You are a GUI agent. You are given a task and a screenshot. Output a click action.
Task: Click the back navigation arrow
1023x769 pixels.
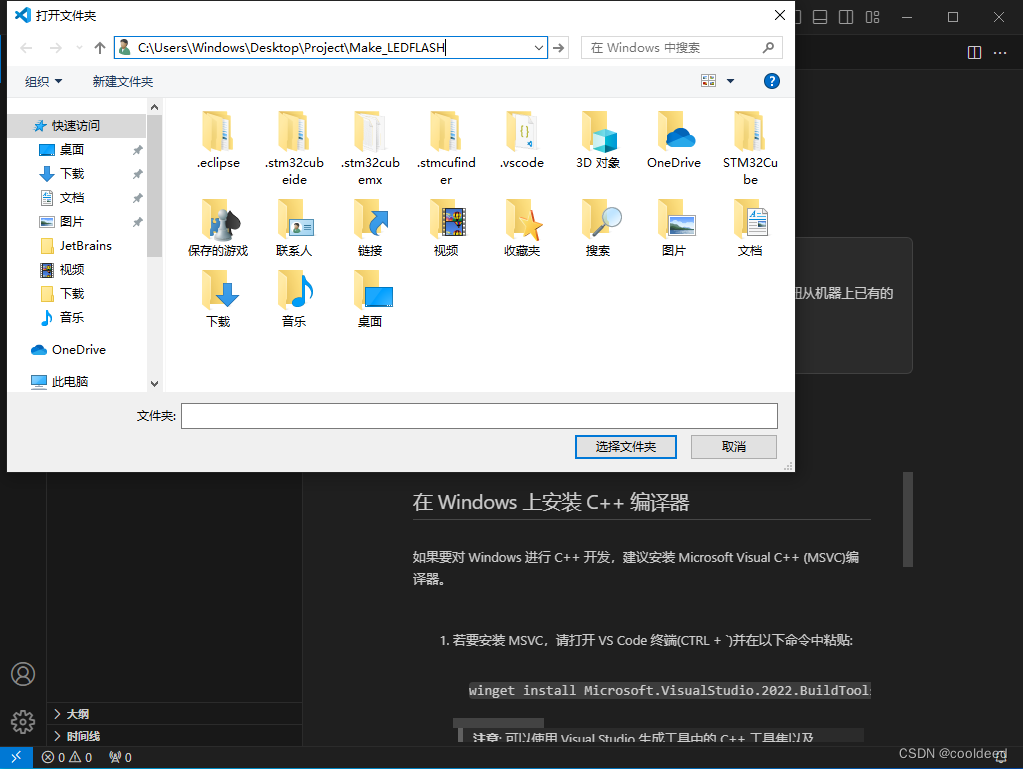pyautogui.click(x=26, y=48)
